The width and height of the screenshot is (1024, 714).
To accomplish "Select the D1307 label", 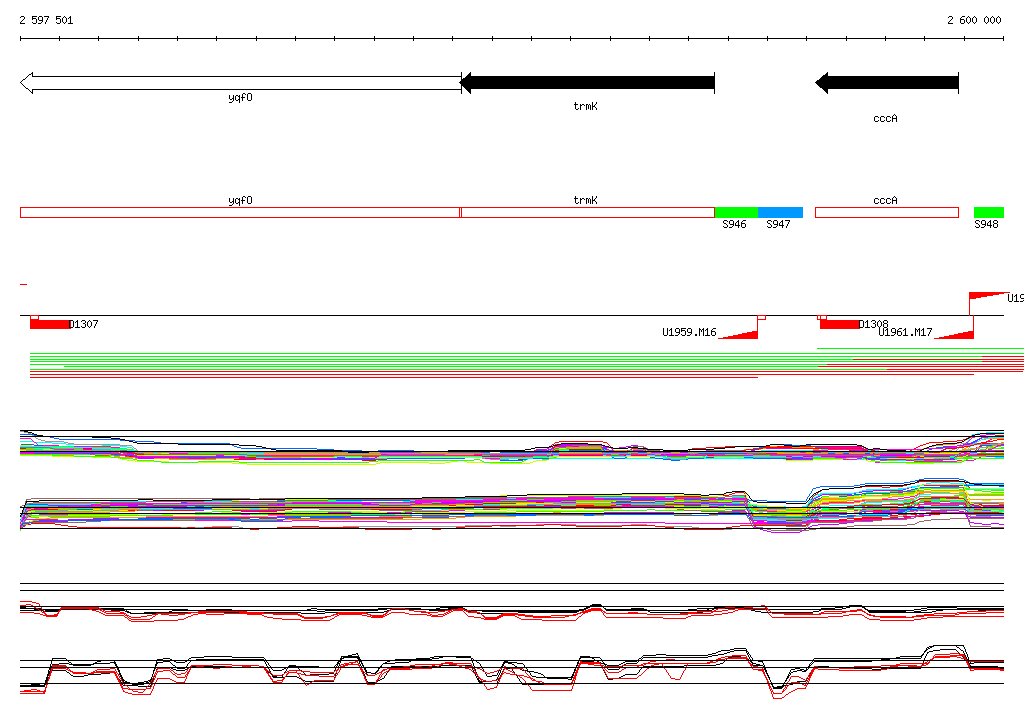I will click(84, 324).
